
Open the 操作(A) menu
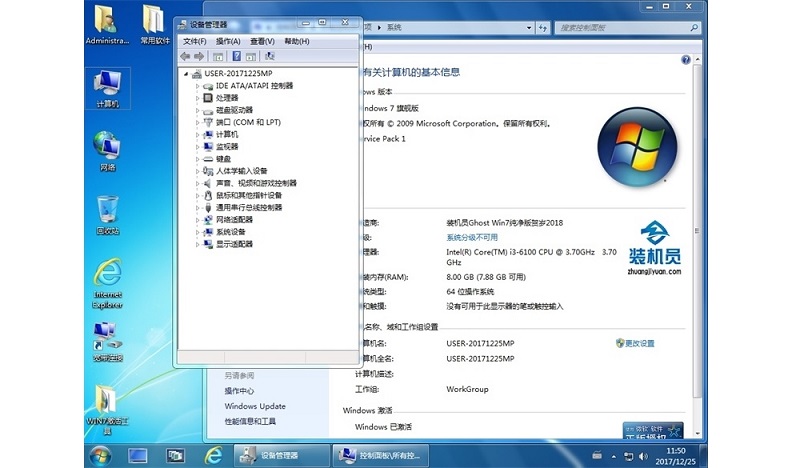point(228,41)
